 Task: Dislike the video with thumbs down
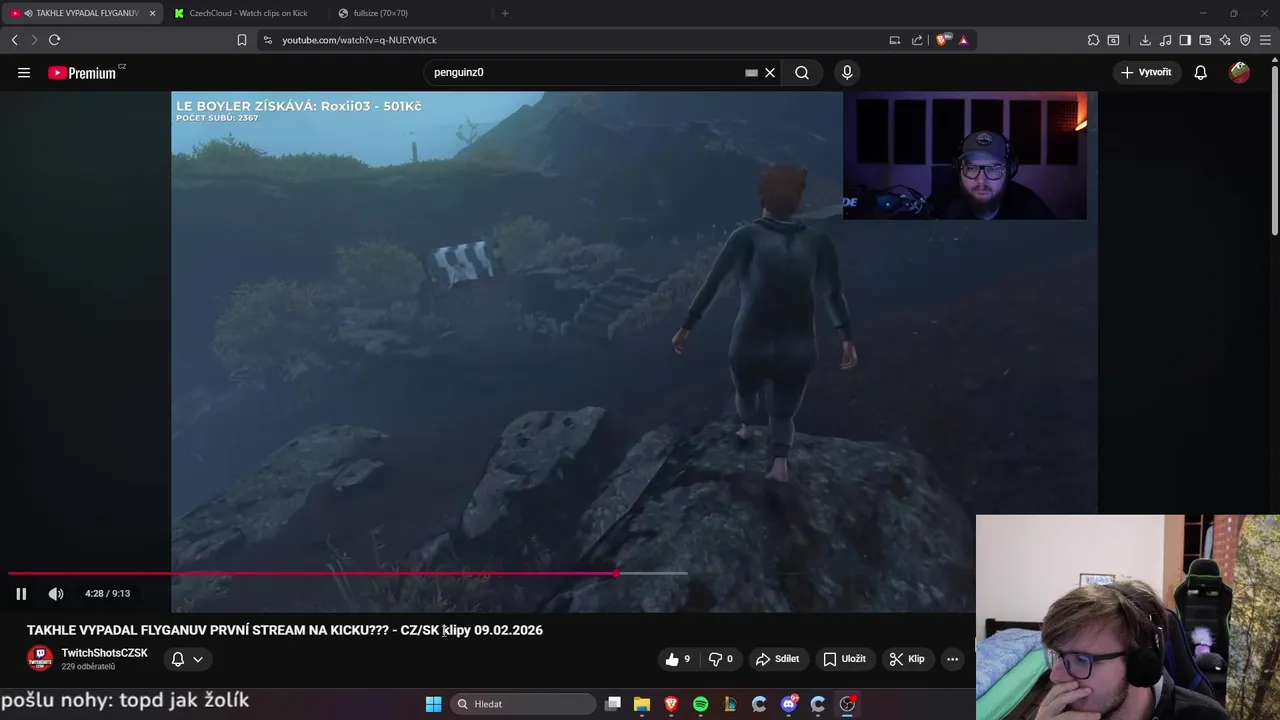point(721,659)
